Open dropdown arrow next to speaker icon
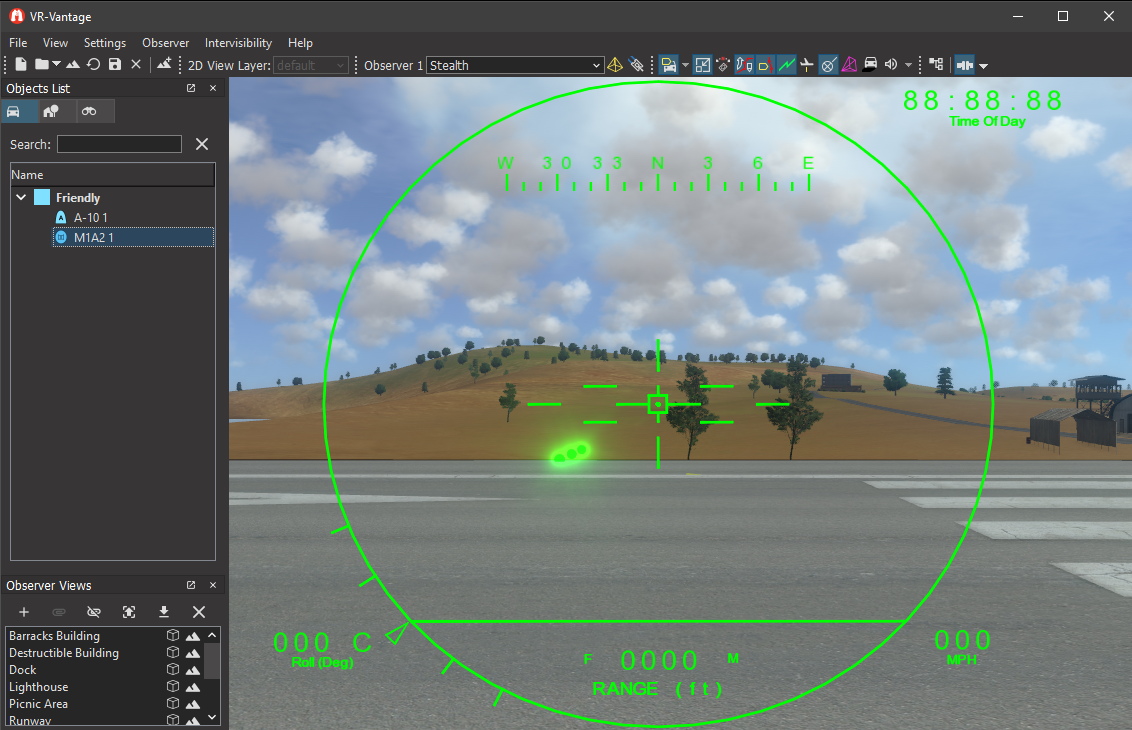Screen dimensions: 1132x730 (x=908, y=66)
